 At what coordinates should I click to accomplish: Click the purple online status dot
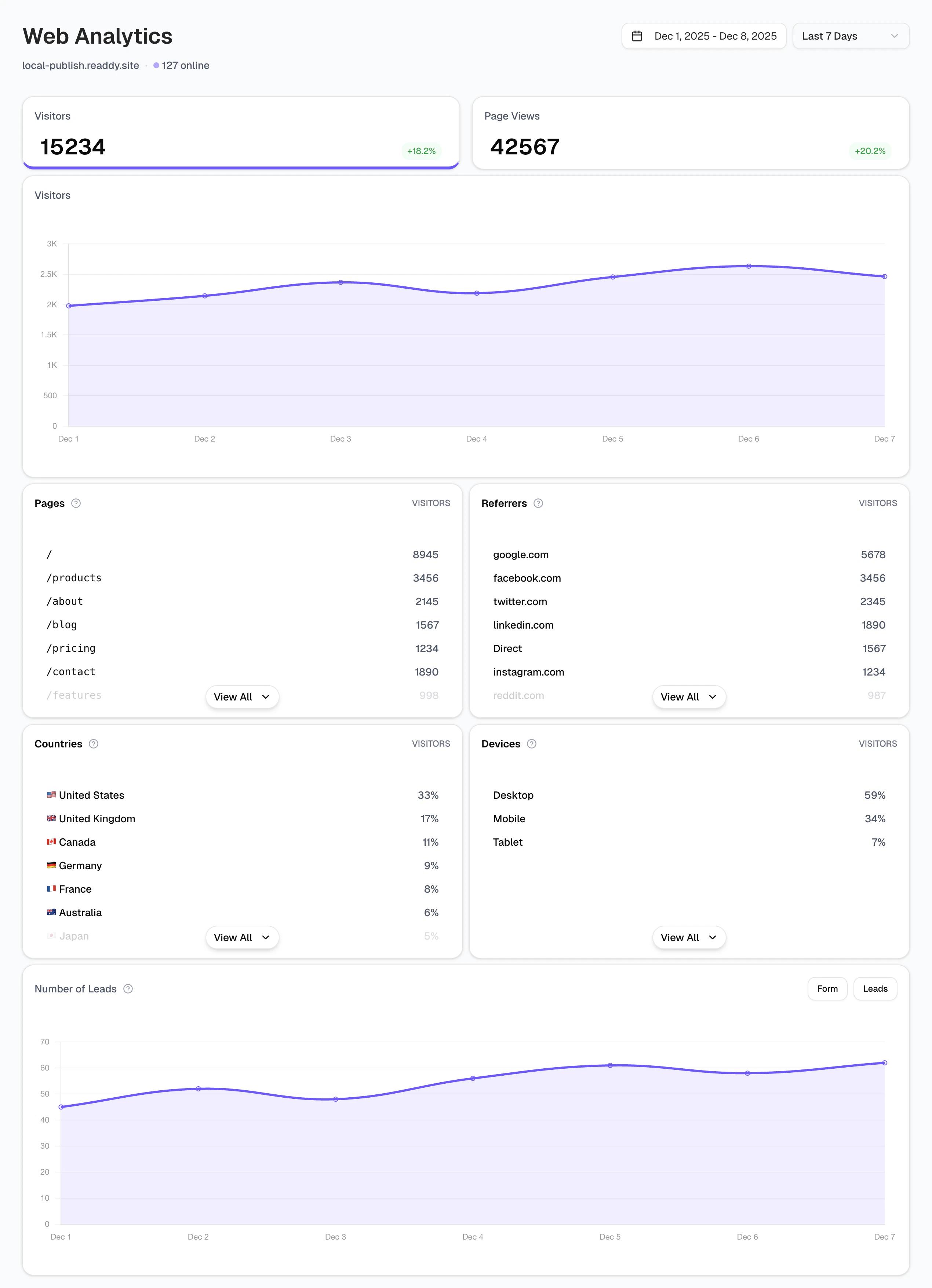[156, 65]
